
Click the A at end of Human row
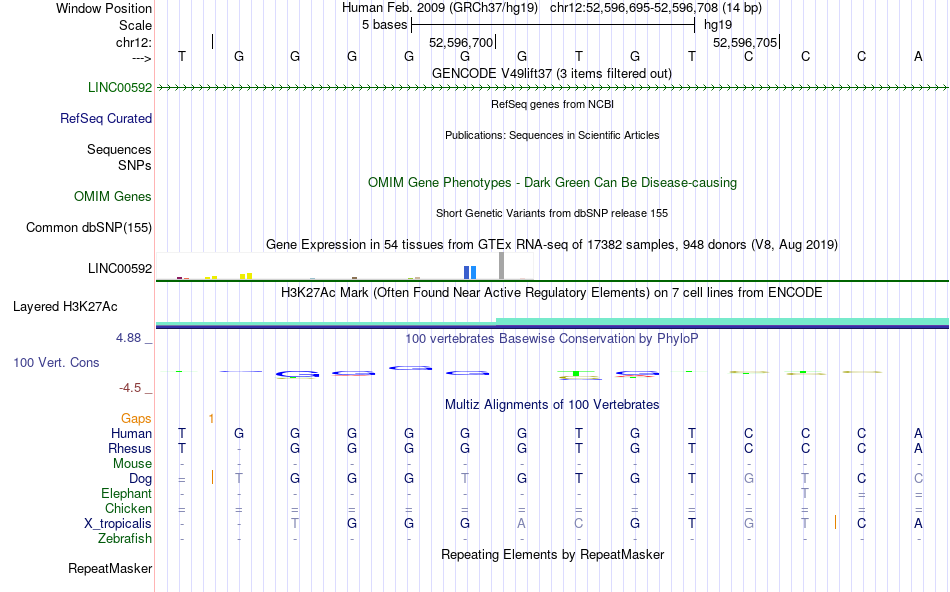918,433
